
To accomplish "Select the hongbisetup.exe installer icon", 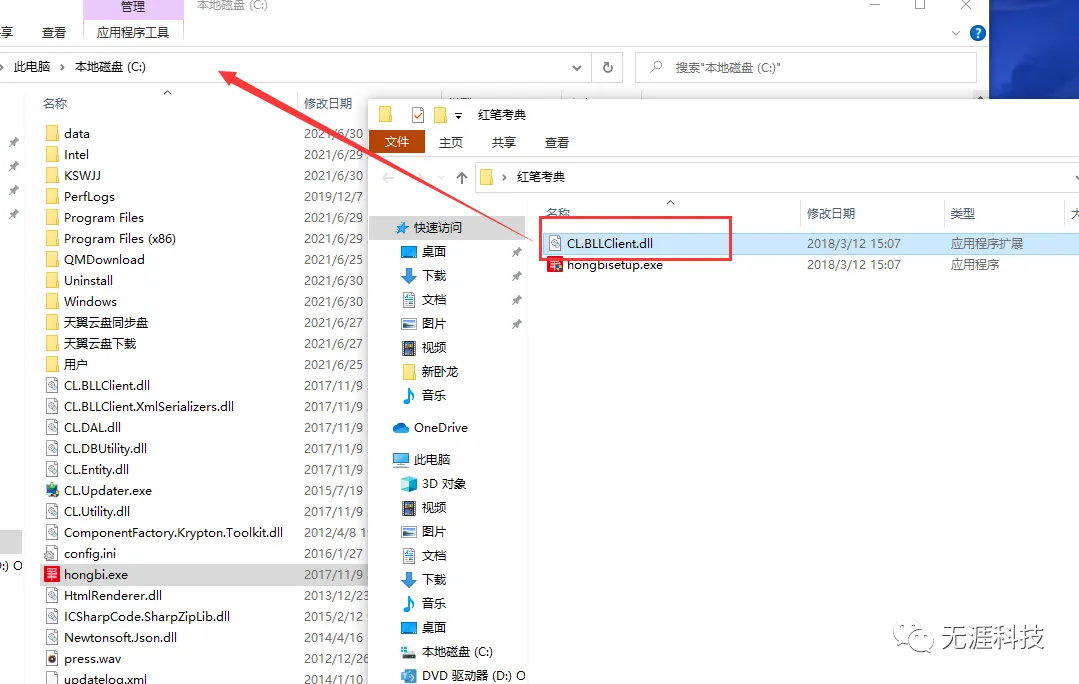I will click(x=555, y=265).
